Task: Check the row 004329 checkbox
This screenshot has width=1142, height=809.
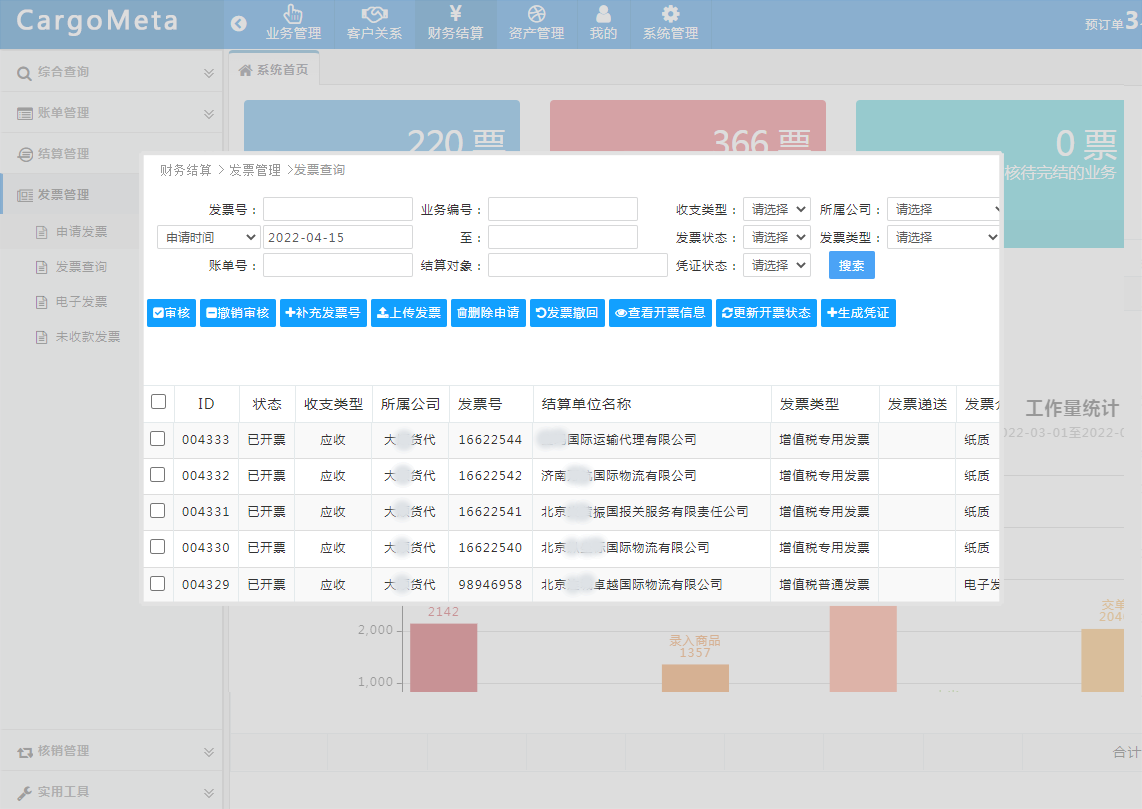Action: pyautogui.click(x=157, y=583)
